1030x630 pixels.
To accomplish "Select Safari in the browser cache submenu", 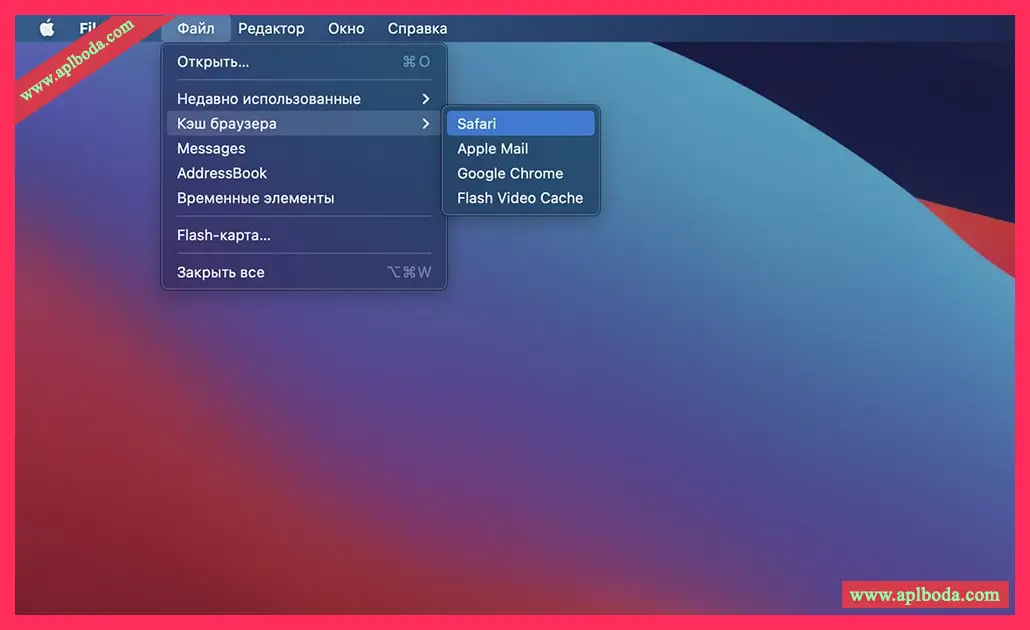I will point(477,124).
